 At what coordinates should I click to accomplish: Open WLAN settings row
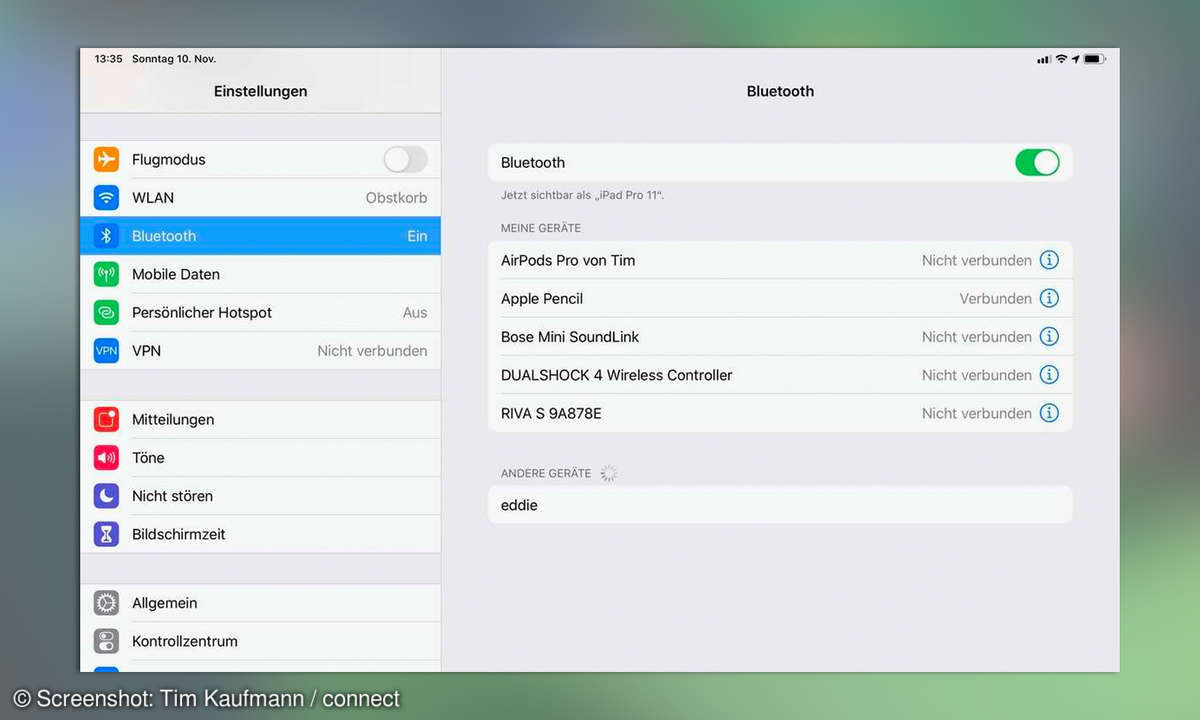point(260,198)
